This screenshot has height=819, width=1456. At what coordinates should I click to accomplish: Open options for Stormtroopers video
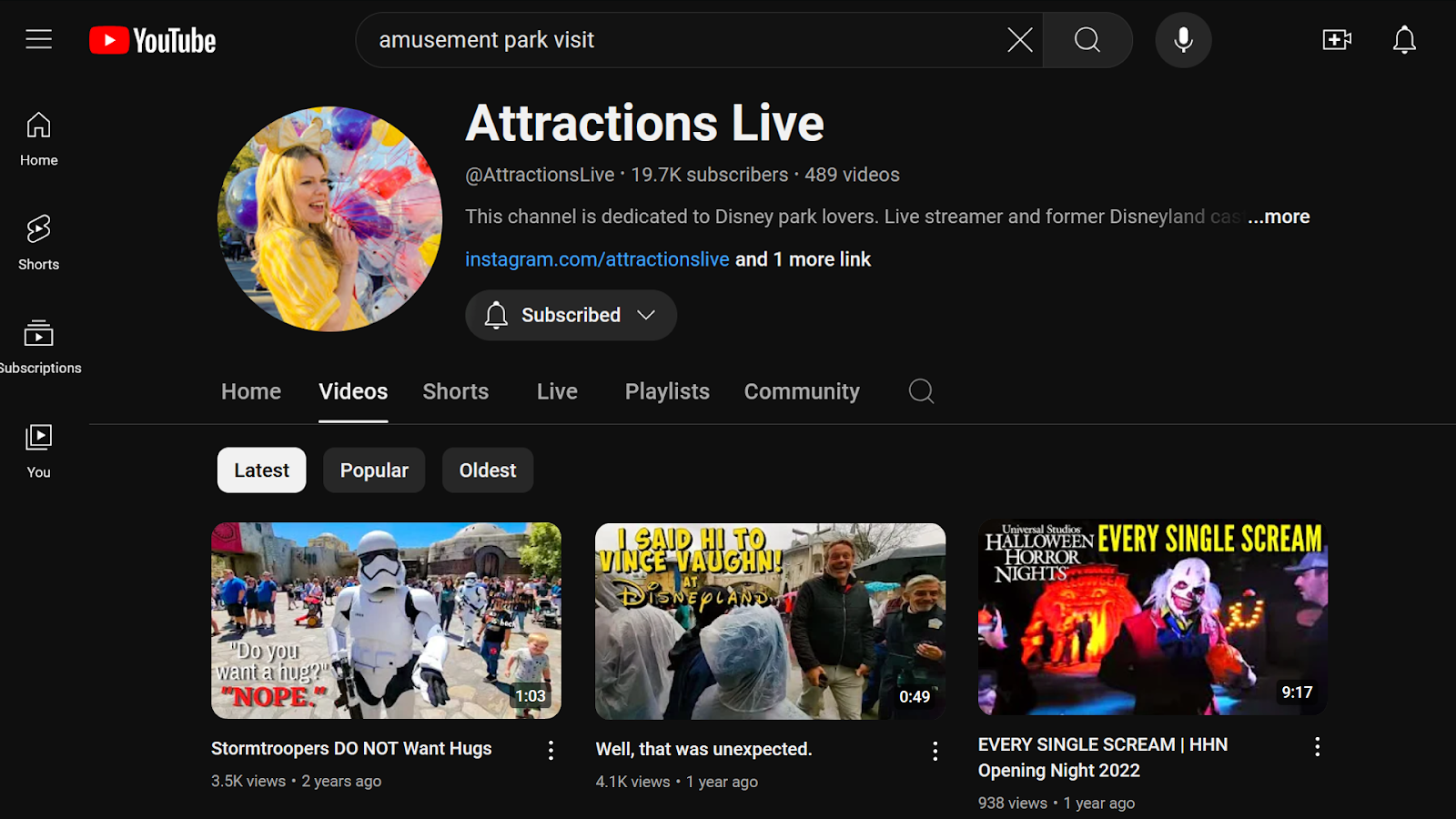(x=551, y=750)
